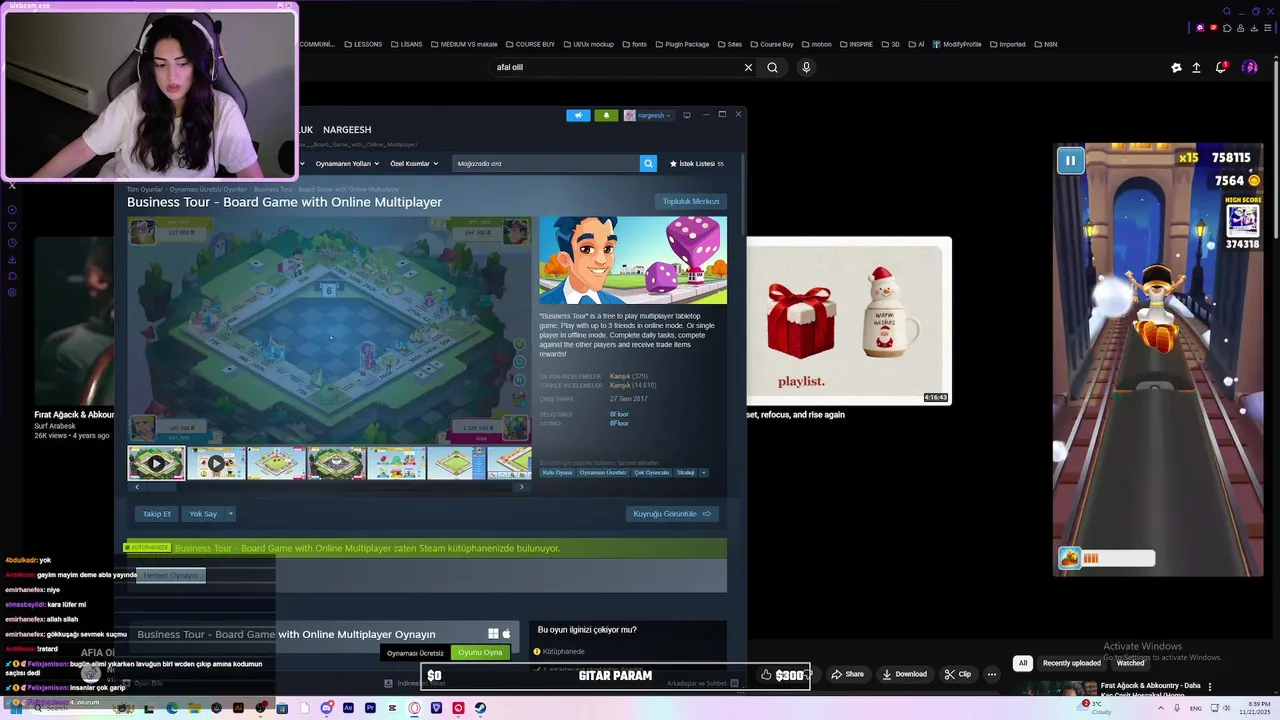Open the COURSE BUY bookmarks folder
The image size is (1280, 720).
tap(530, 44)
